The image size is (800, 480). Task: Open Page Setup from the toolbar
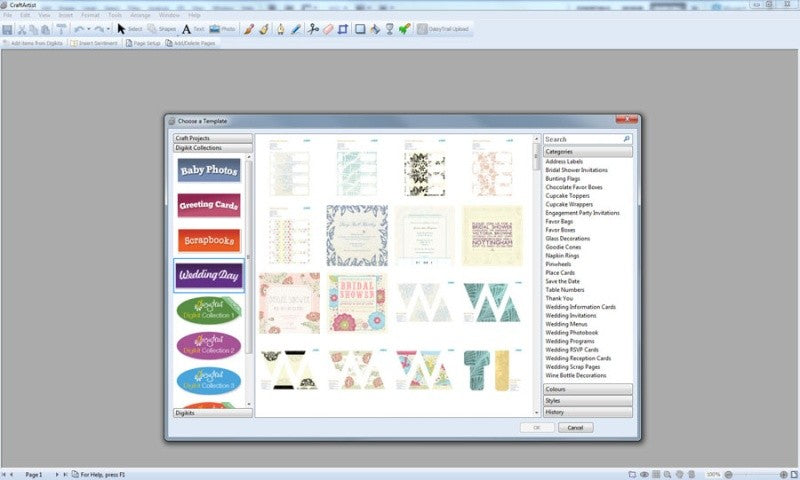(x=143, y=43)
